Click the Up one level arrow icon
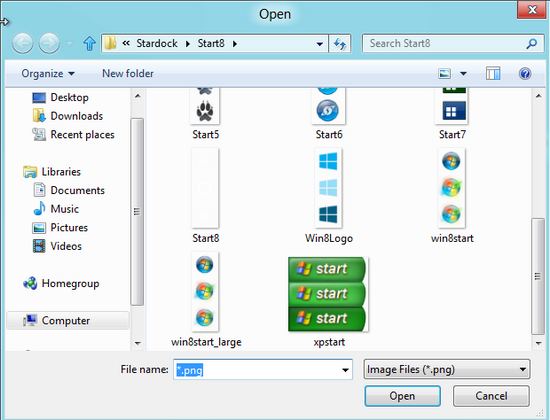This screenshot has width=550, height=420. click(89, 44)
